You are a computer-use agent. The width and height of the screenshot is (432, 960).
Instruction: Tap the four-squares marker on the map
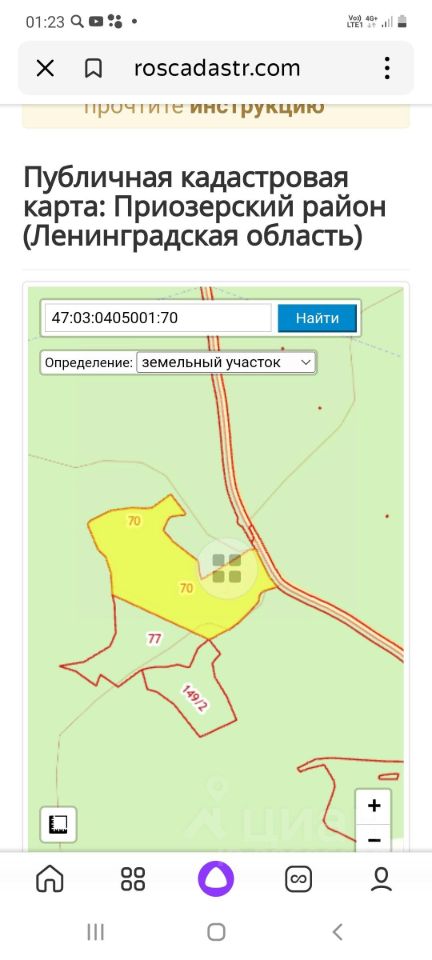(x=226, y=568)
